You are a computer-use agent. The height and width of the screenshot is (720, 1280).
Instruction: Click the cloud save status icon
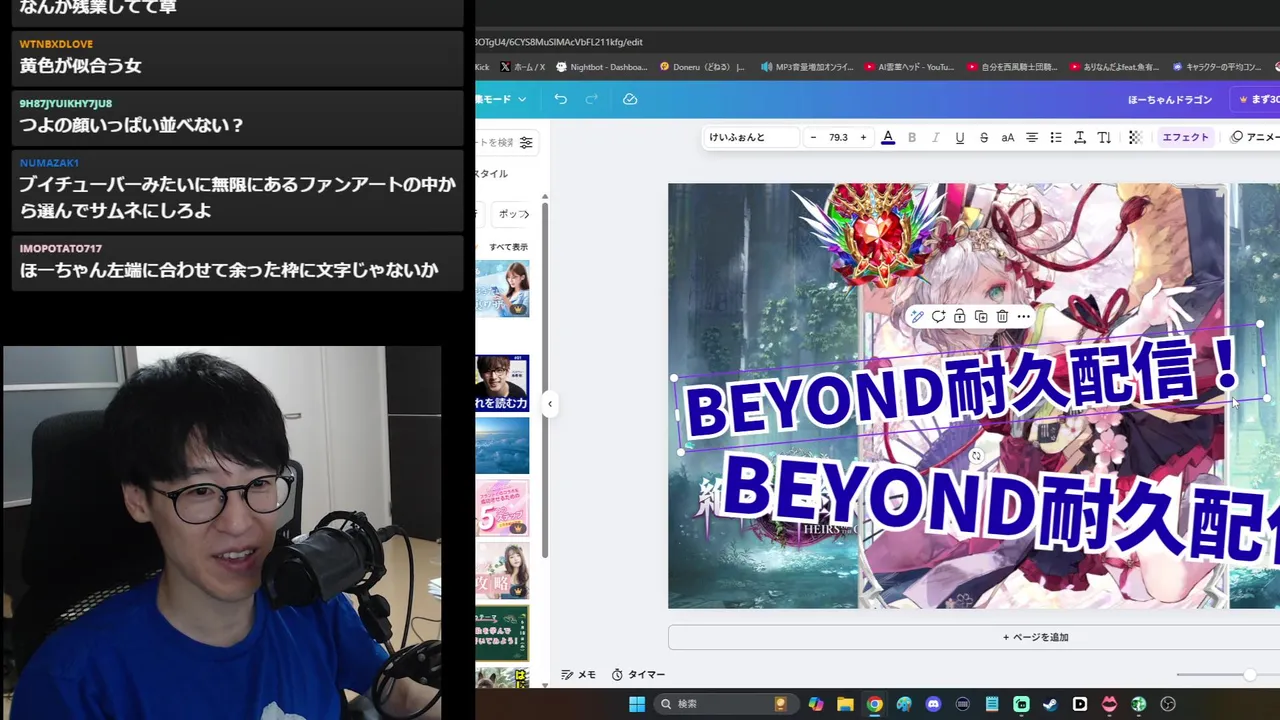630,99
